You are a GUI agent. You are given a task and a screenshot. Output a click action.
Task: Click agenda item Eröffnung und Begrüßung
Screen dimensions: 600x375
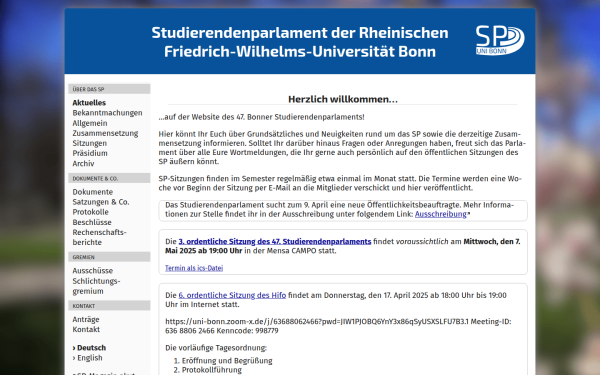[x=227, y=360]
